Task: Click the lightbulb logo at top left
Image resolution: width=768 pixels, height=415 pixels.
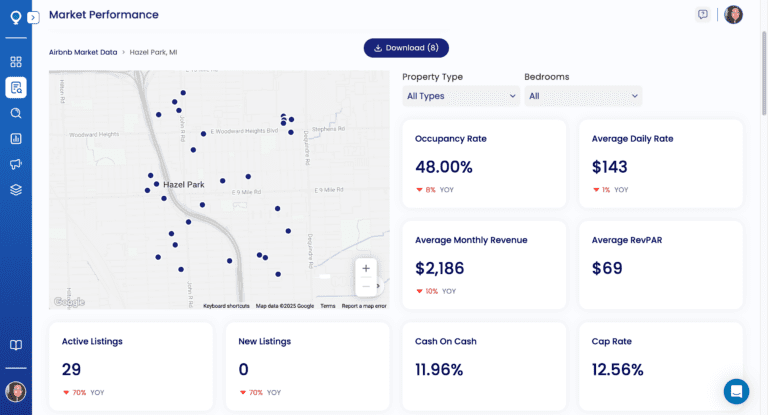Action: click(15, 17)
